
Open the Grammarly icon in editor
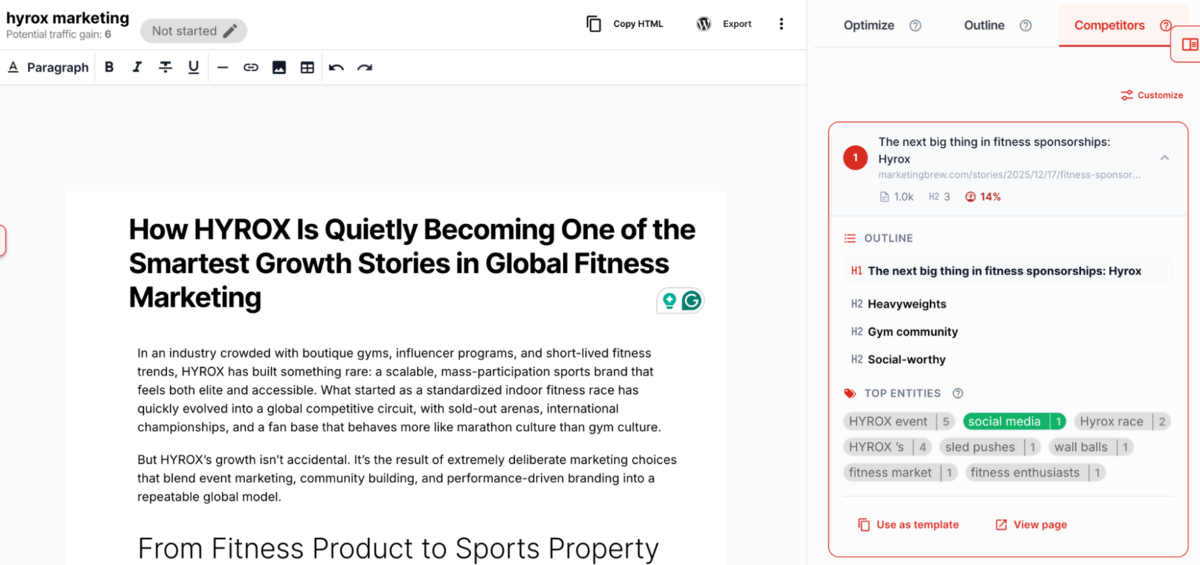tap(691, 301)
